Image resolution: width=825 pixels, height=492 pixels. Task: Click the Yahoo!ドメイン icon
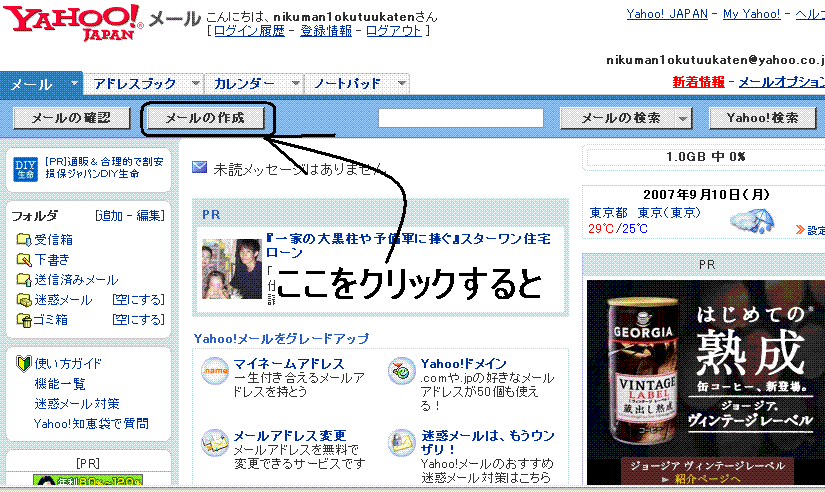pos(401,370)
